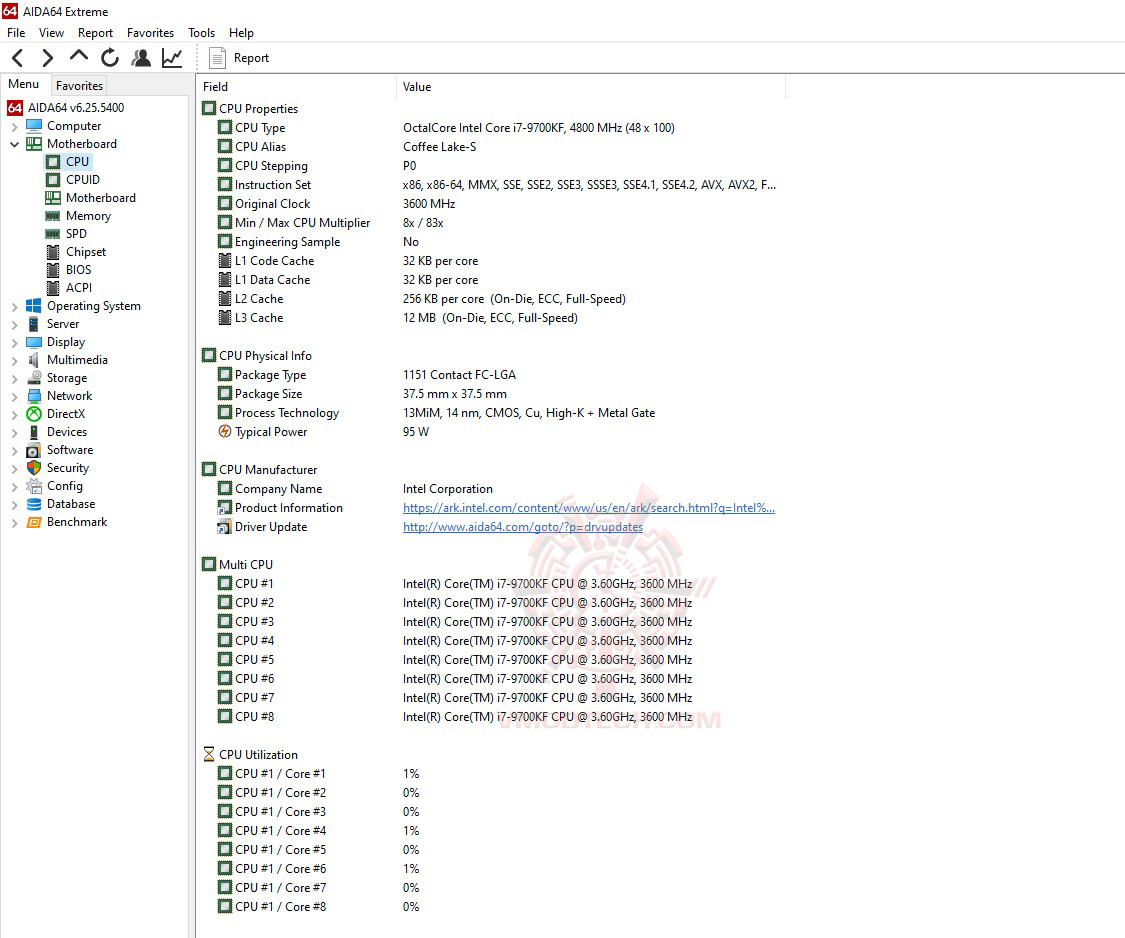Open the File menu
1125x938 pixels.
pyautogui.click(x=16, y=32)
